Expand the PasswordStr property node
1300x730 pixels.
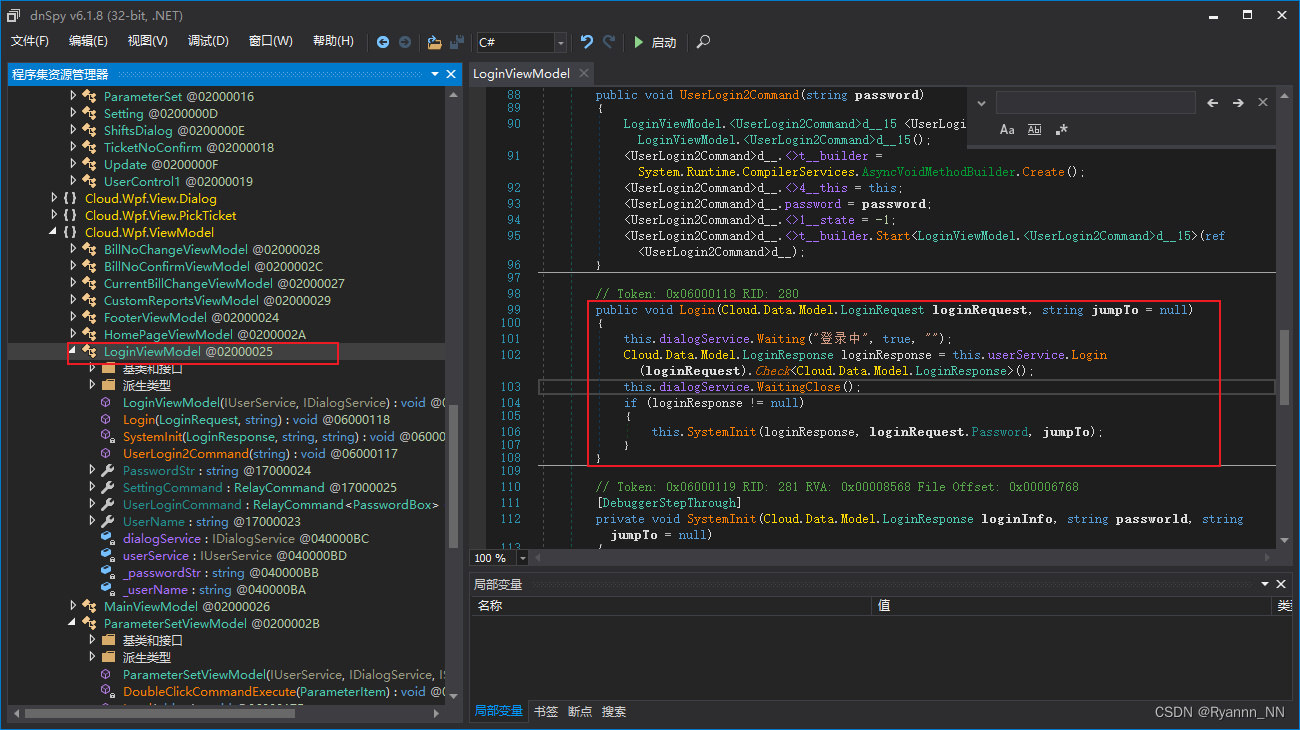pos(92,470)
